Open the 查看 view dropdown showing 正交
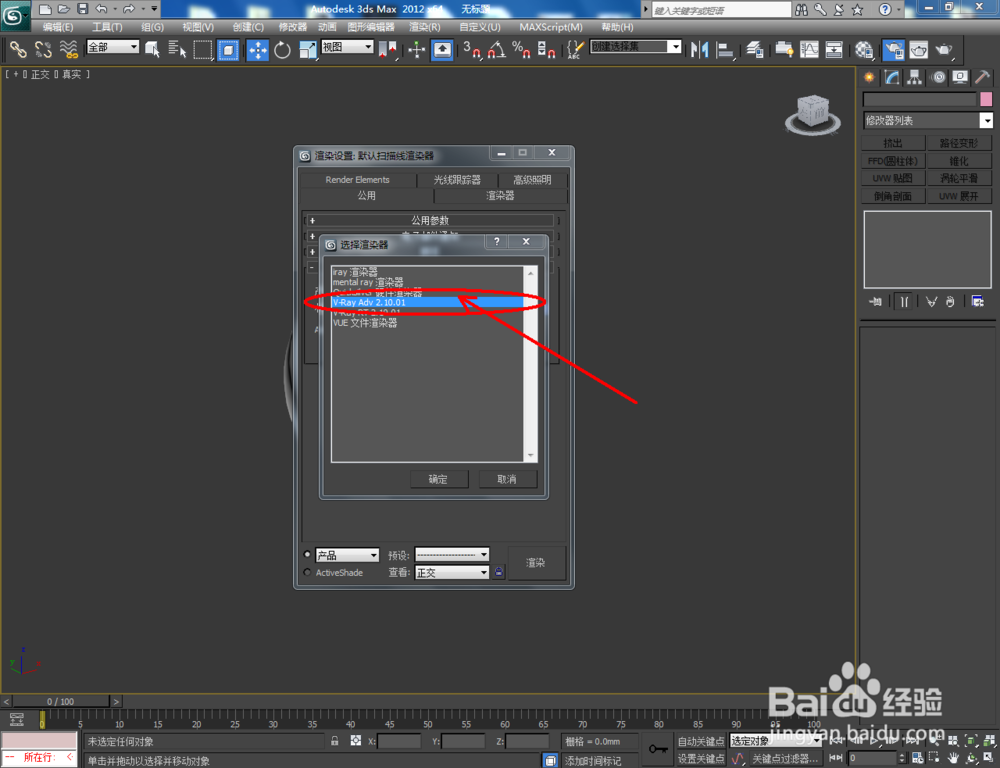Screen dimensions: 1000x768 (x=452, y=572)
